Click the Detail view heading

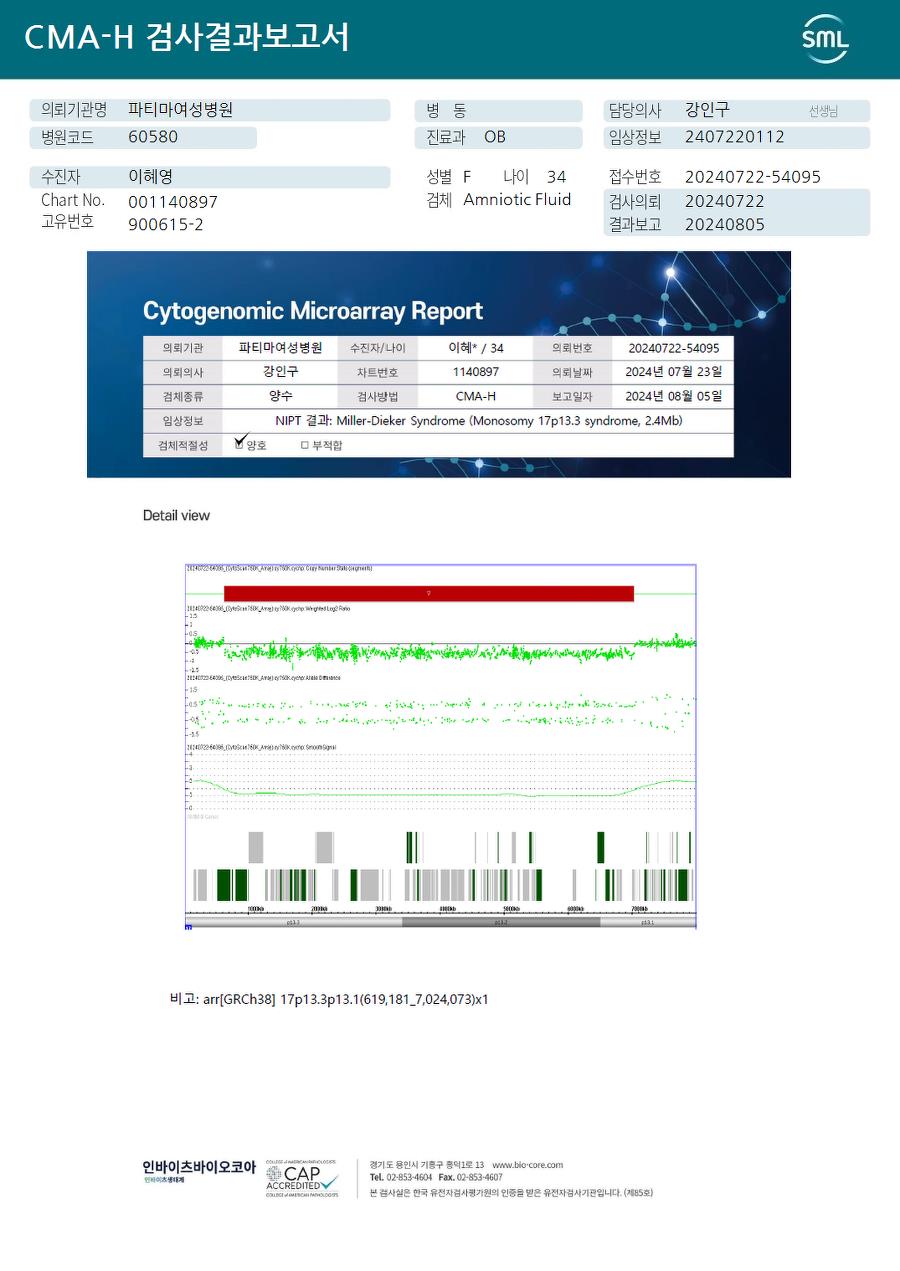click(x=177, y=516)
